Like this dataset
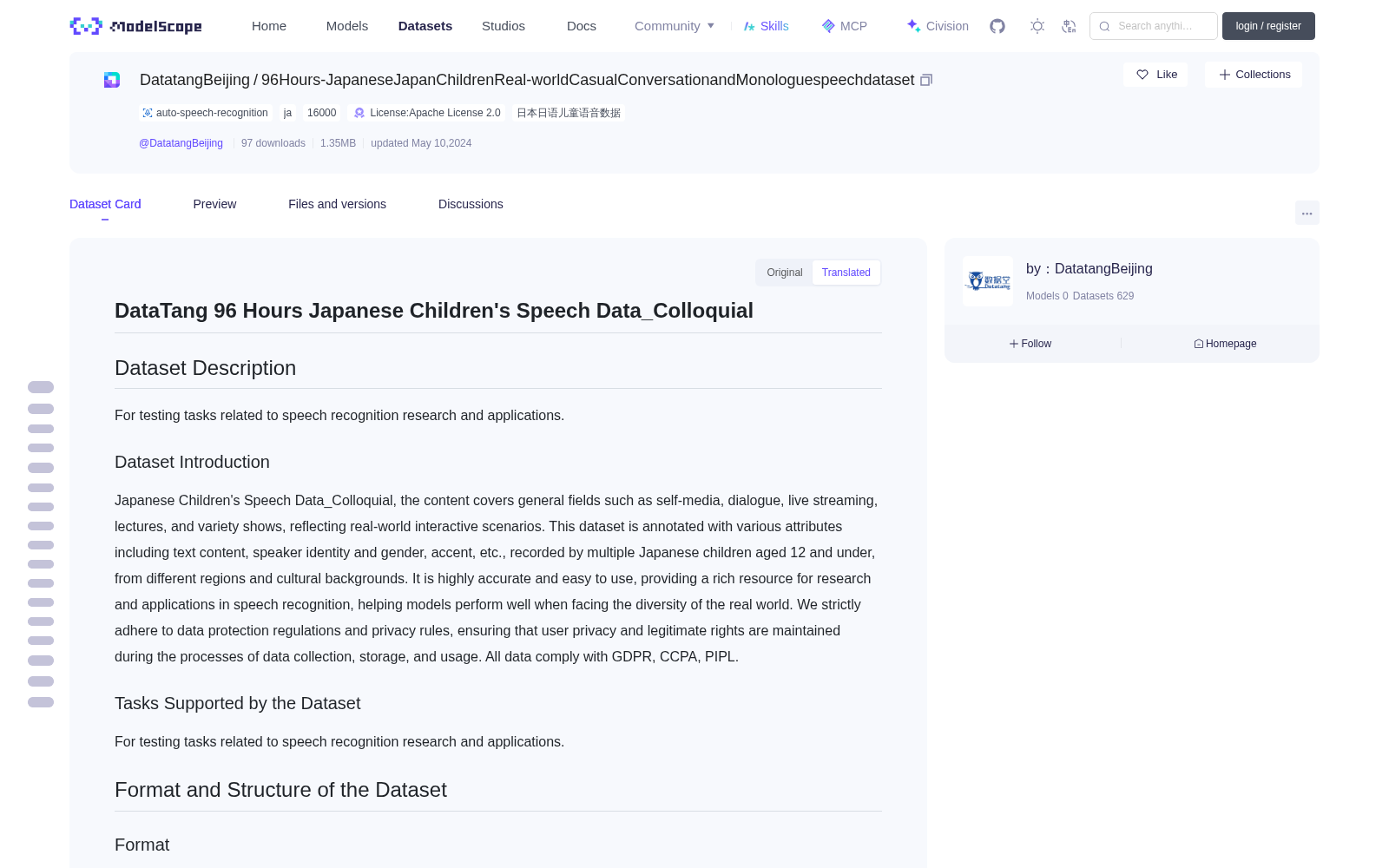 click(1156, 75)
